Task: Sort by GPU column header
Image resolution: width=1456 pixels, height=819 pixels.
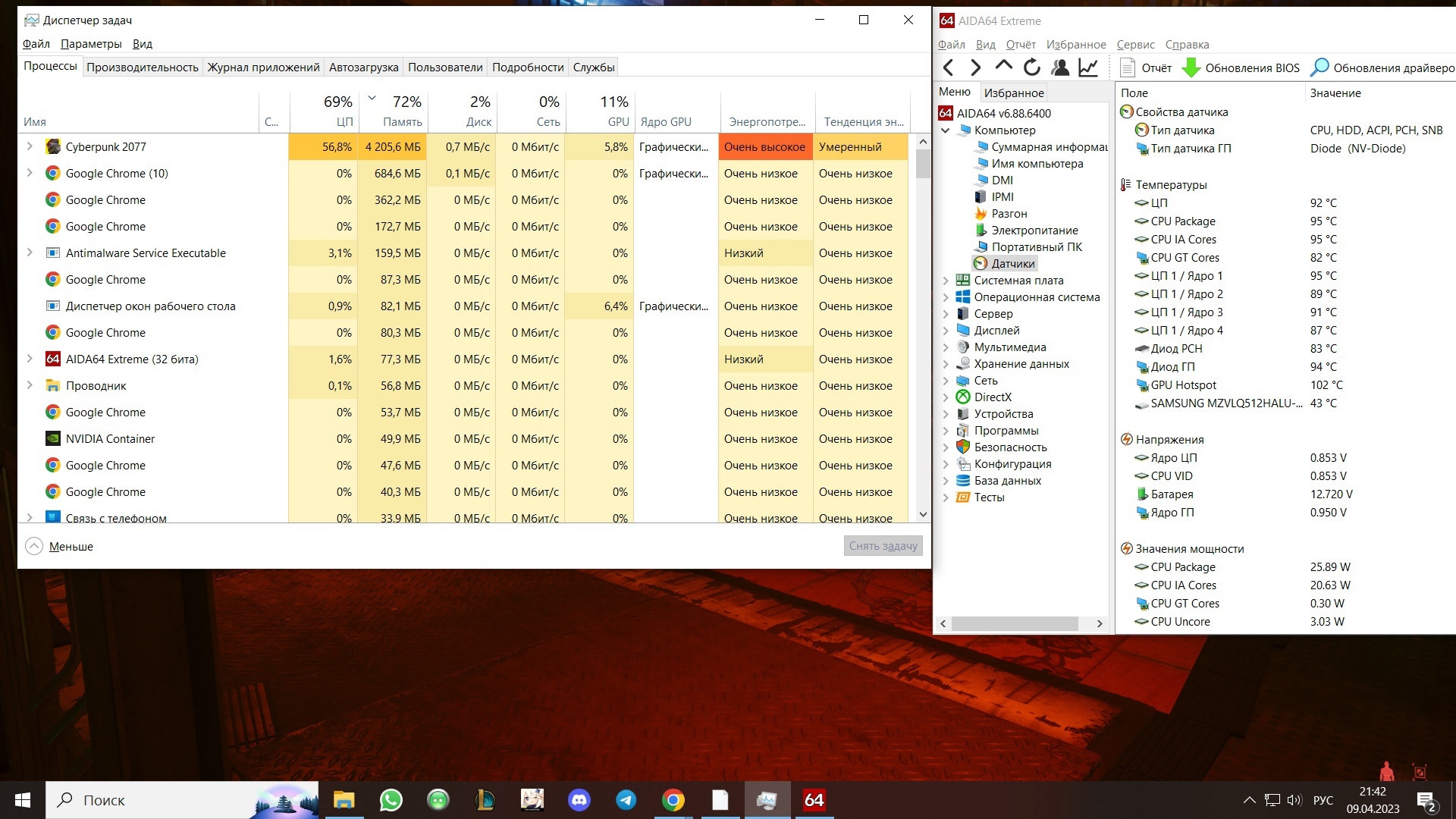Action: pos(601,111)
